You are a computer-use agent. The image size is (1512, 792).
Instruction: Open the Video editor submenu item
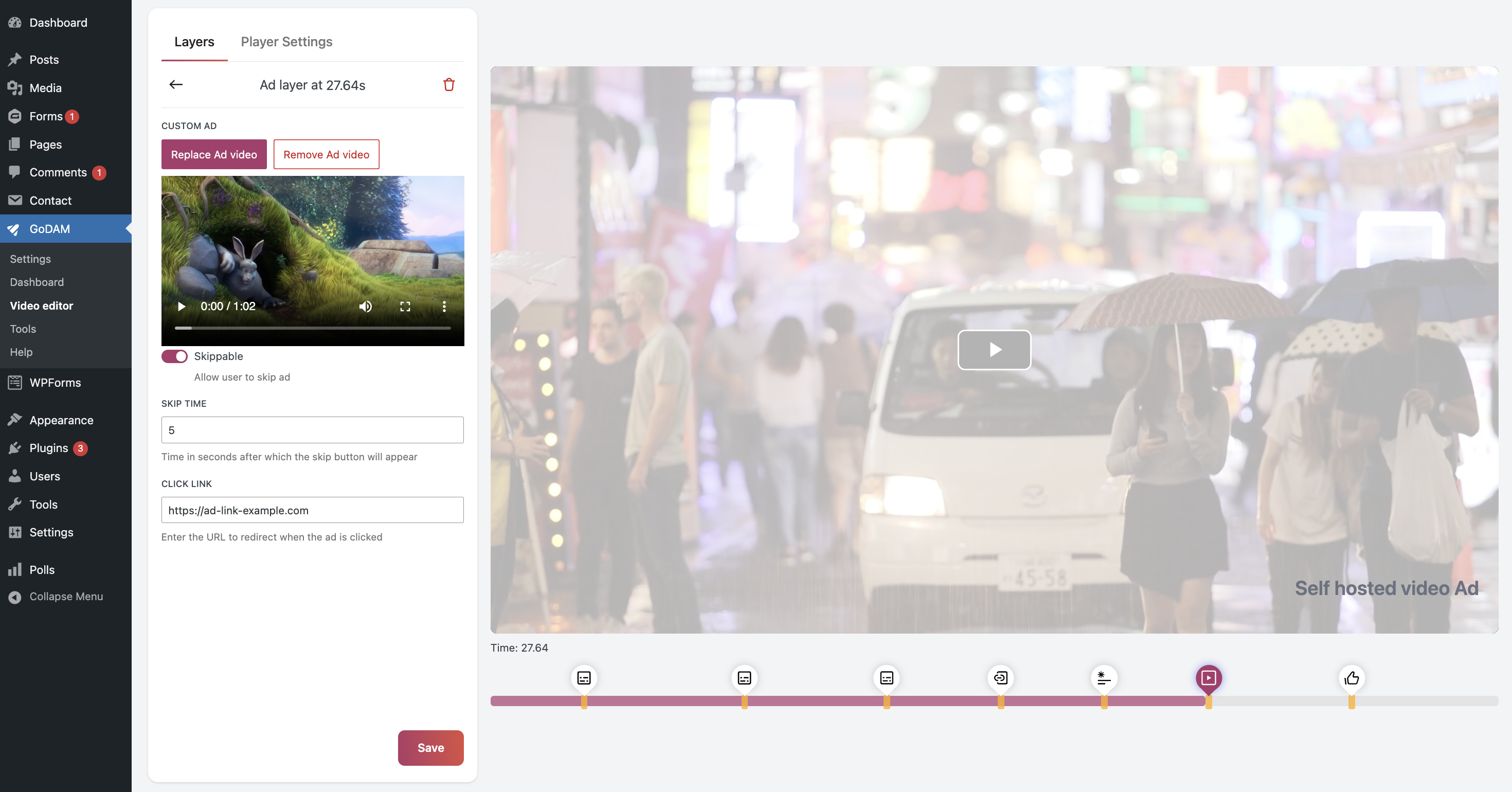[x=42, y=306]
